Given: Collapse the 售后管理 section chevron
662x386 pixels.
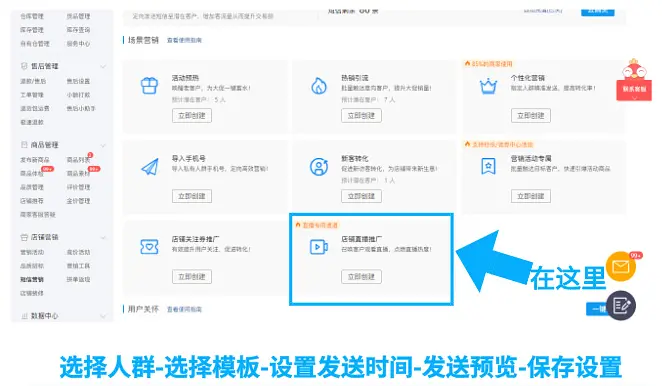Looking at the screenshot, I should (103, 66).
